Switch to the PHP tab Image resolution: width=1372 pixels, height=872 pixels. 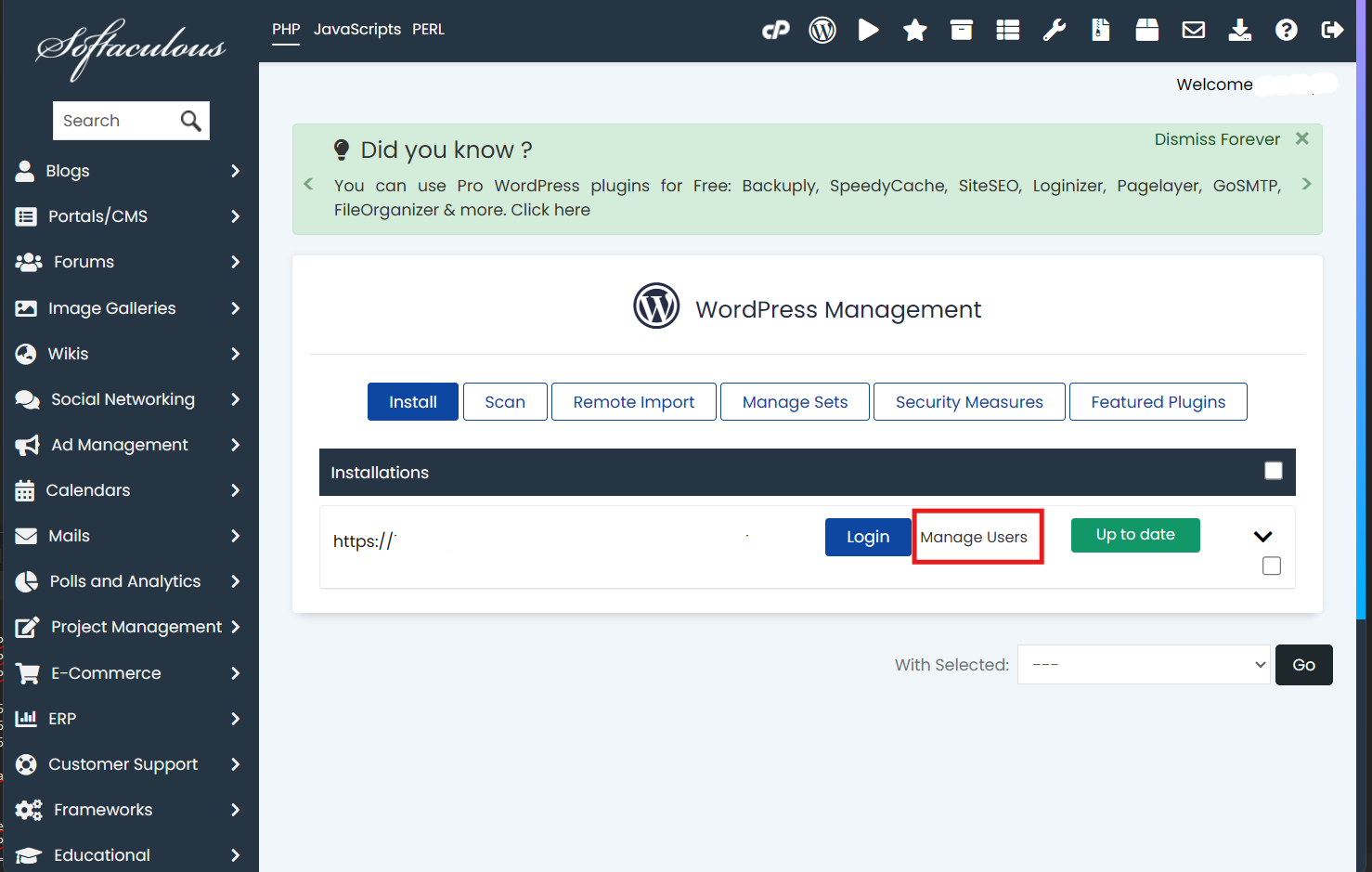(x=286, y=30)
